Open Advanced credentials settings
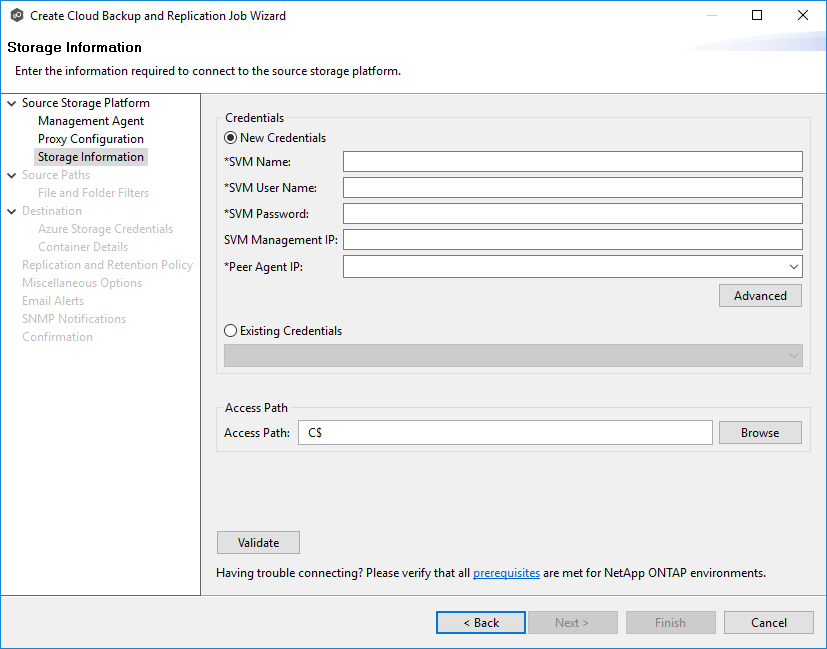The image size is (827, 649). click(760, 296)
